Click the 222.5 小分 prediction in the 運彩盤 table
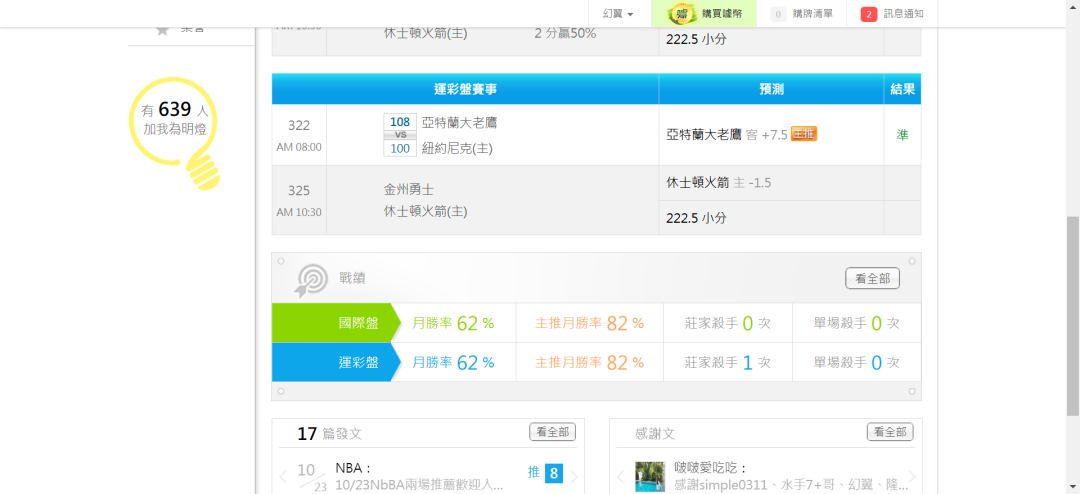The width and height of the screenshot is (1080, 494). click(x=696, y=218)
